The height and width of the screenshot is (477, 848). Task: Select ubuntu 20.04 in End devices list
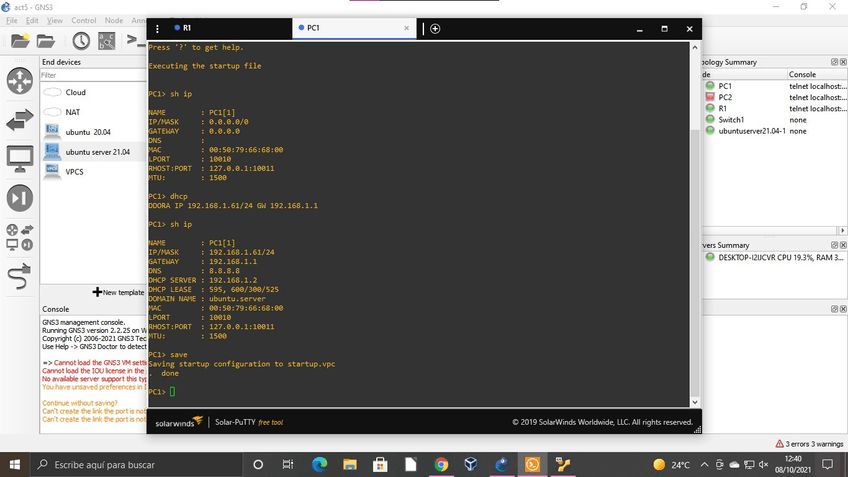click(88, 132)
